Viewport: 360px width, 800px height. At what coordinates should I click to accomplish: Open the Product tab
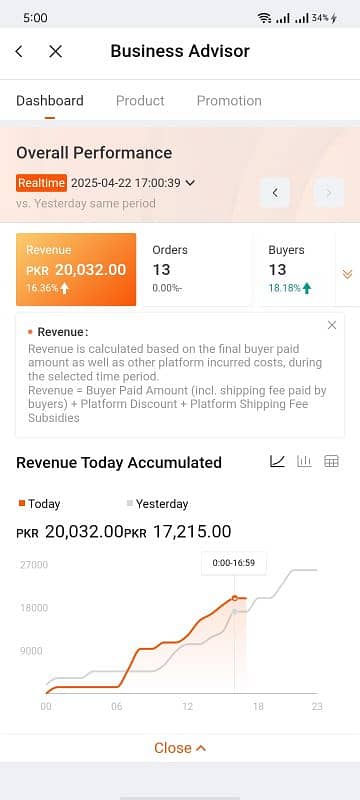(140, 101)
